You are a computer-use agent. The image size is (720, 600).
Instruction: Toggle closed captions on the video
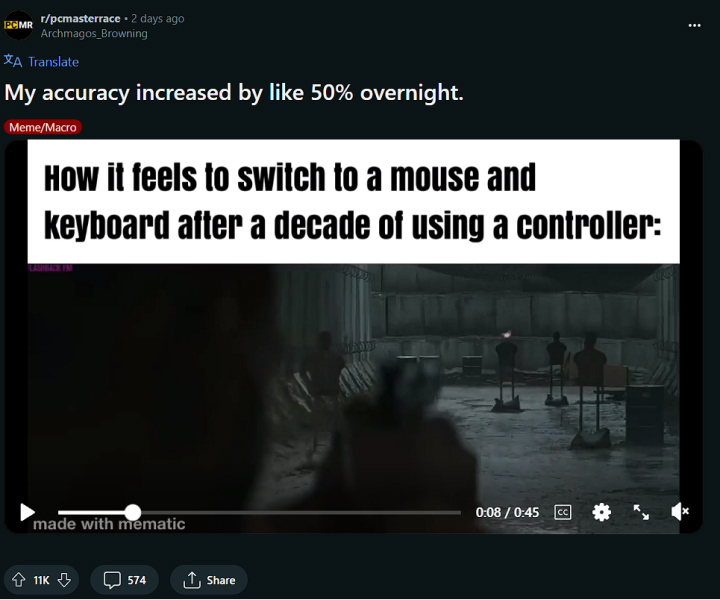[x=562, y=512]
